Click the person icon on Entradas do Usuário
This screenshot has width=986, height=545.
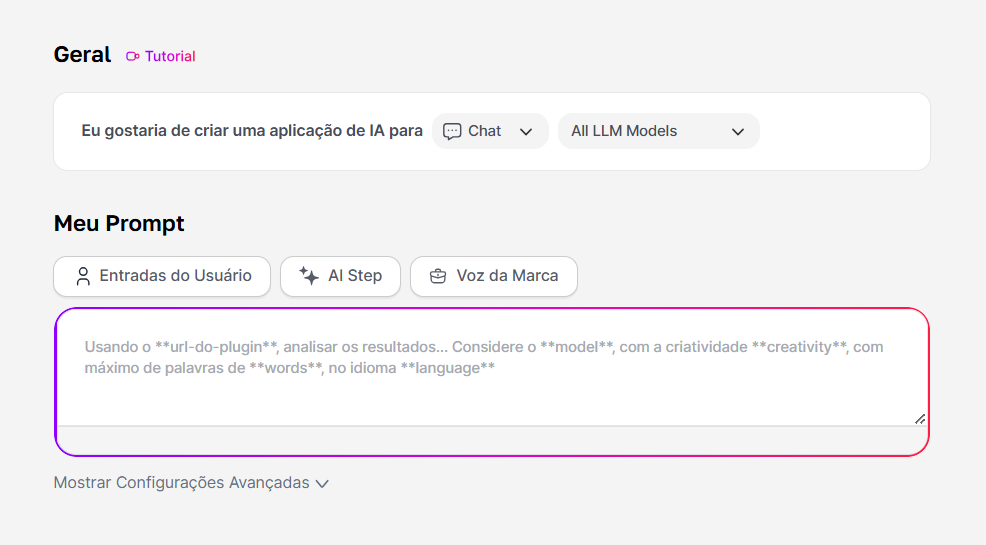click(x=83, y=276)
